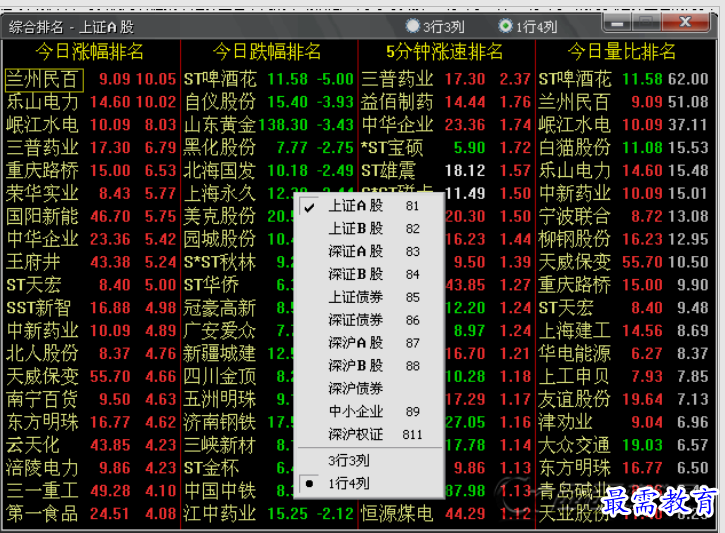The width and height of the screenshot is (725, 533).
Task: Select 山东黄金 in the 今日跌幅排名 list
Action: coord(220,125)
